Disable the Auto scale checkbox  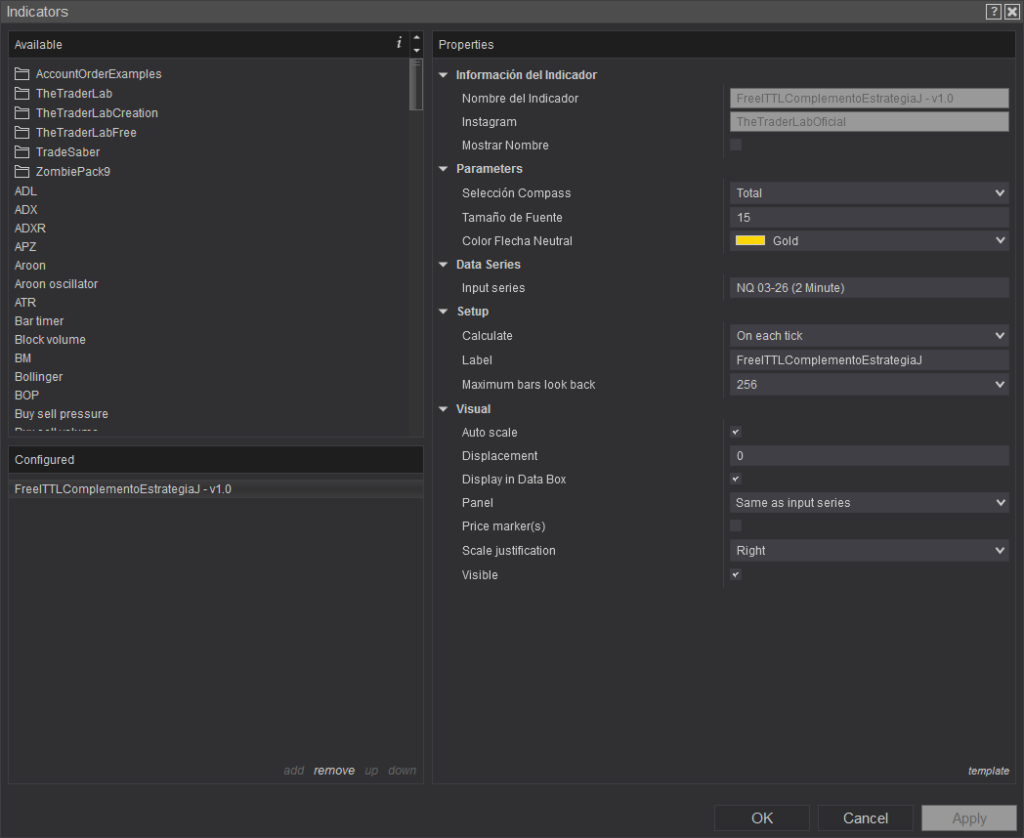736,432
